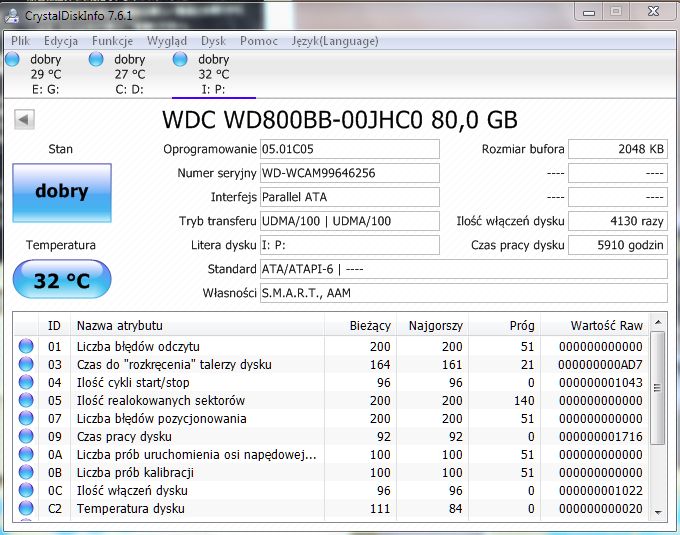The height and width of the screenshot is (535, 680).
Task: Click the status icon for attribute 0B
Action: coord(26,472)
